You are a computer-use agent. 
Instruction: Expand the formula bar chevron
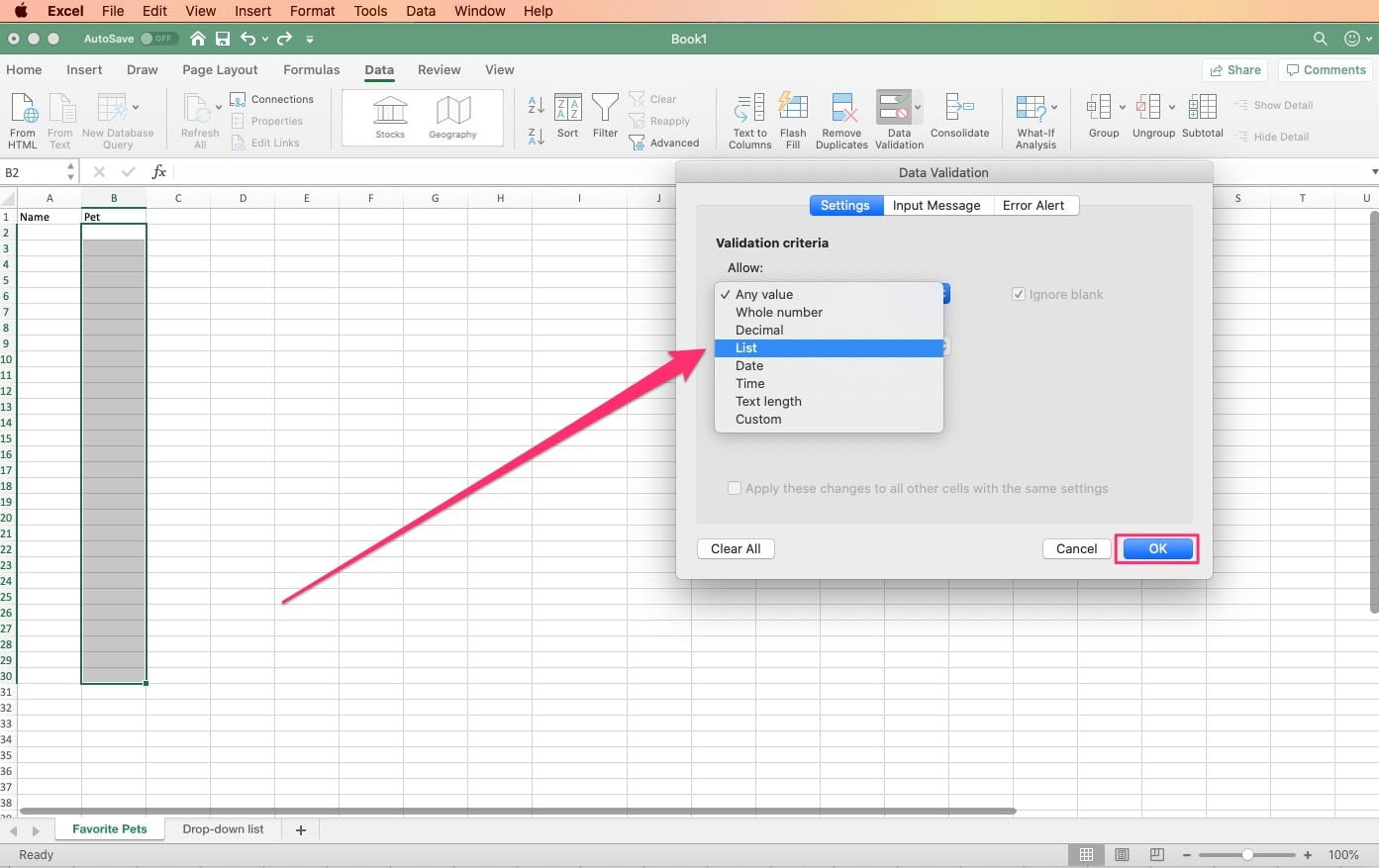(1374, 172)
